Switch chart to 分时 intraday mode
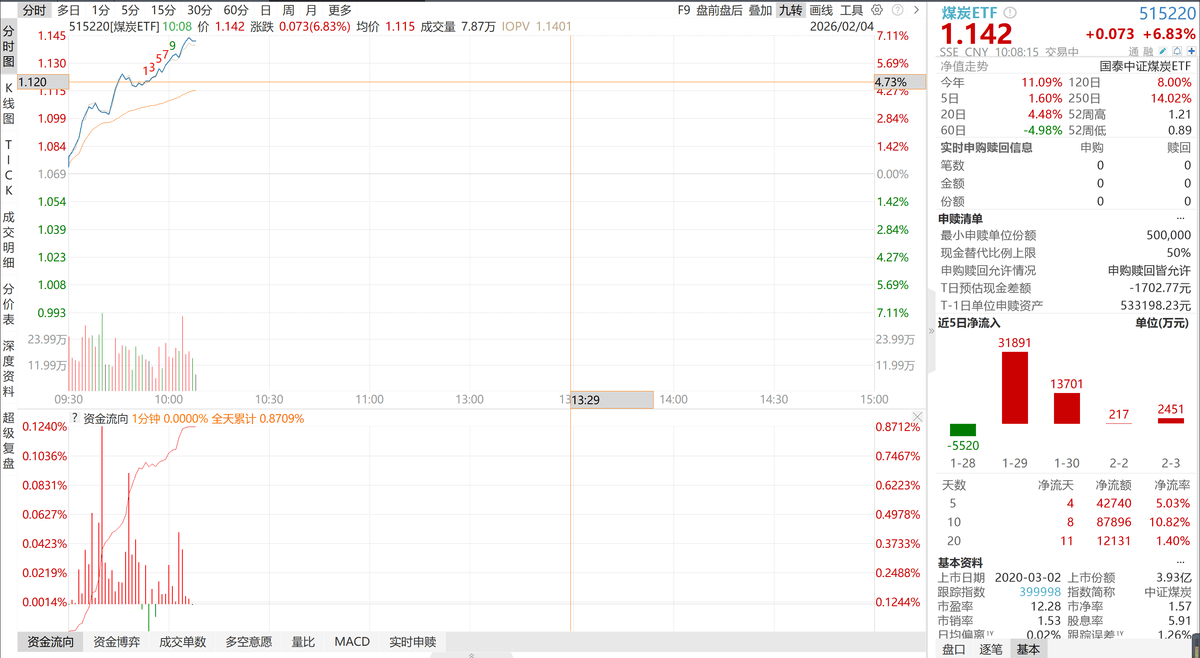 tap(33, 9)
